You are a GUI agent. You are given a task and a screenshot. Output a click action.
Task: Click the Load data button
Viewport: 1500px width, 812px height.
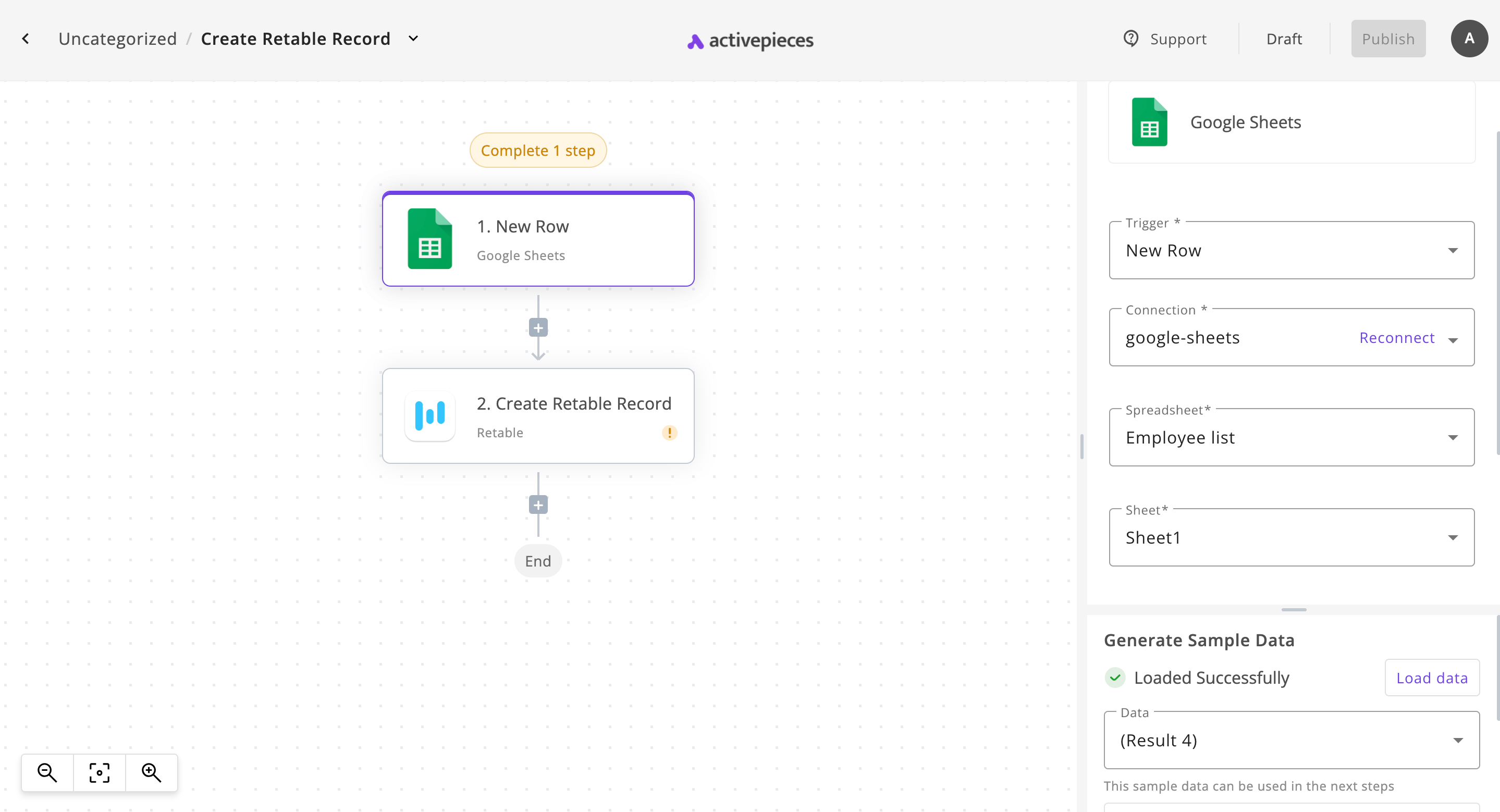tap(1432, 678)
